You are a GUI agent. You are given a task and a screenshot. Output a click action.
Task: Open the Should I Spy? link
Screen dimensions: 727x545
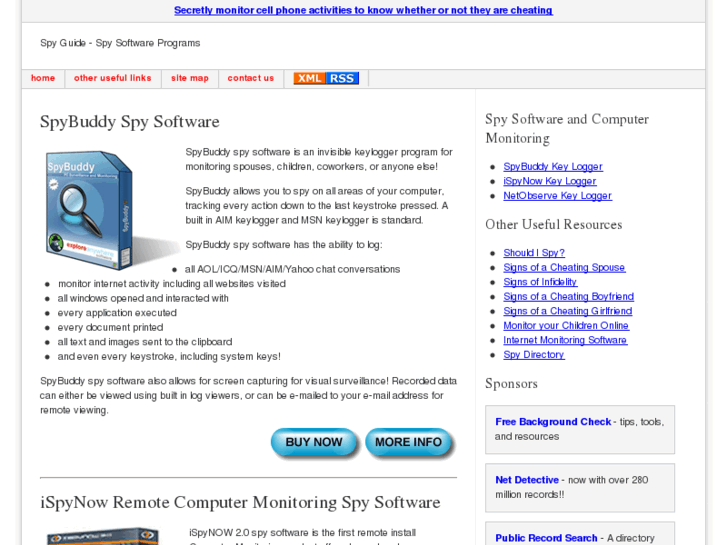coord(534,253)
